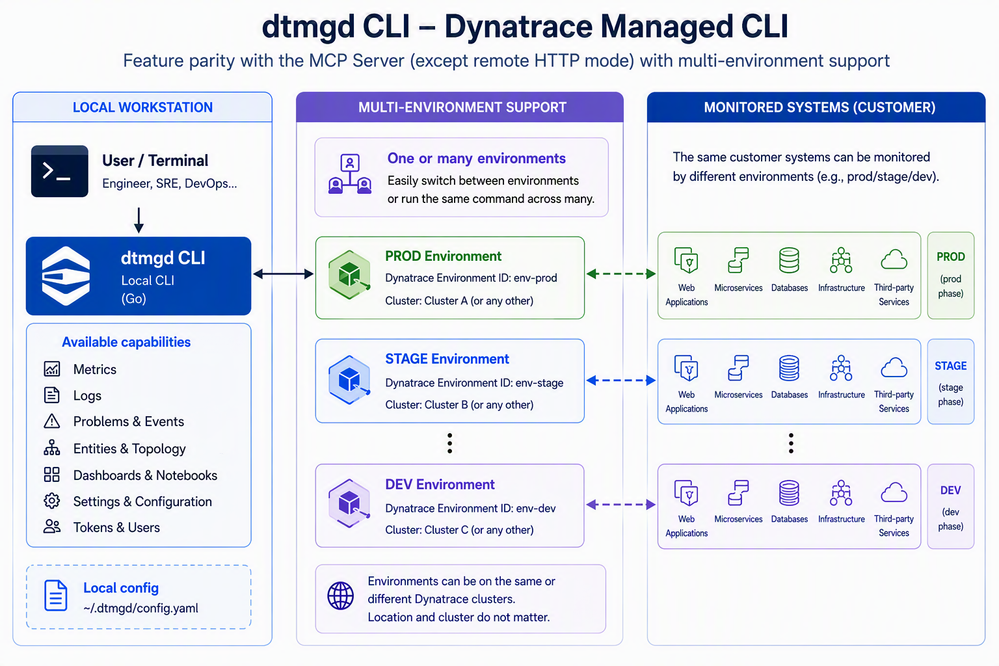Viewport: 999px width, 666px height.
Task: Click the Infrastructure icon in DEV row
Action: (841, 493)
